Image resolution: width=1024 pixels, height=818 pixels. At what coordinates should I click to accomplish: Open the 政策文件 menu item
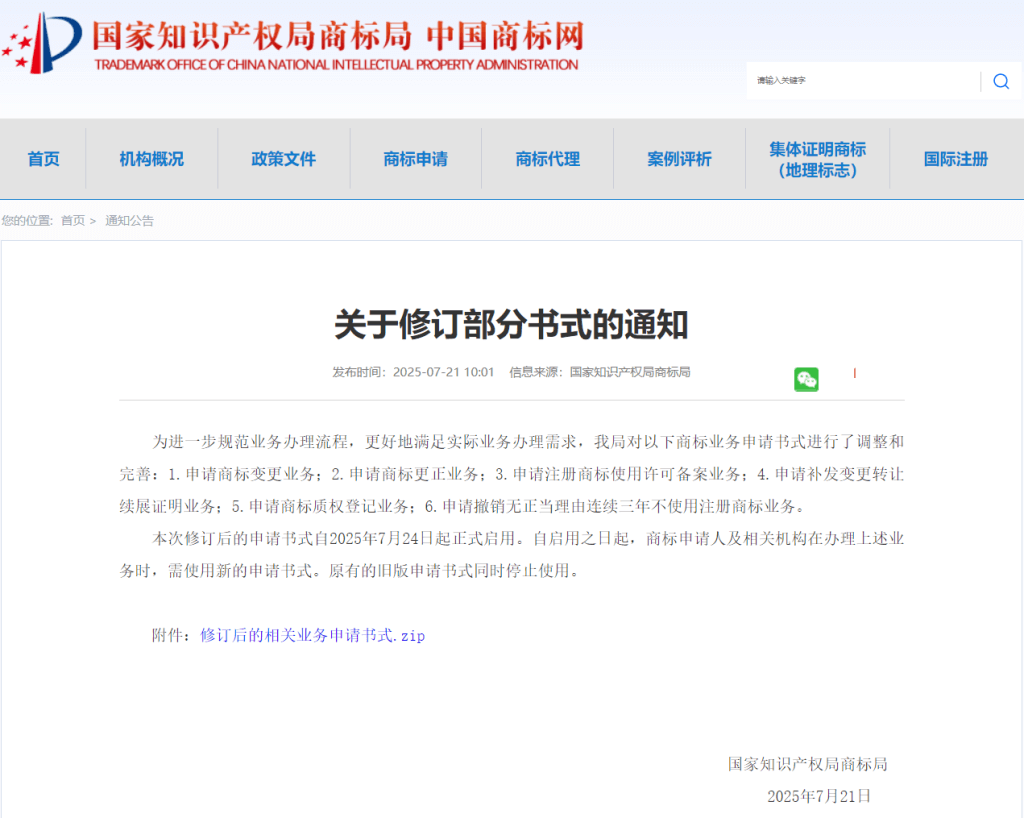tap(283, 159)
